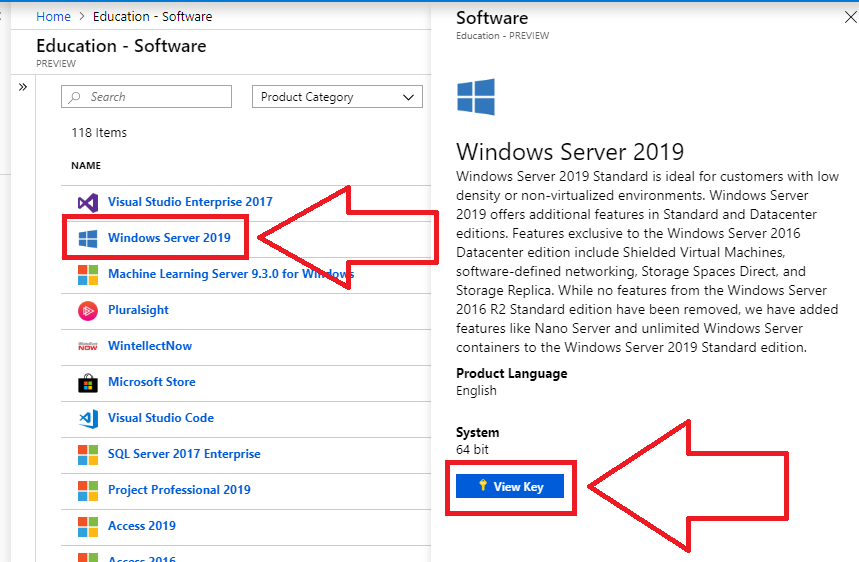
Task: Open Project Professional 2019 item
Action: point(179,490)
